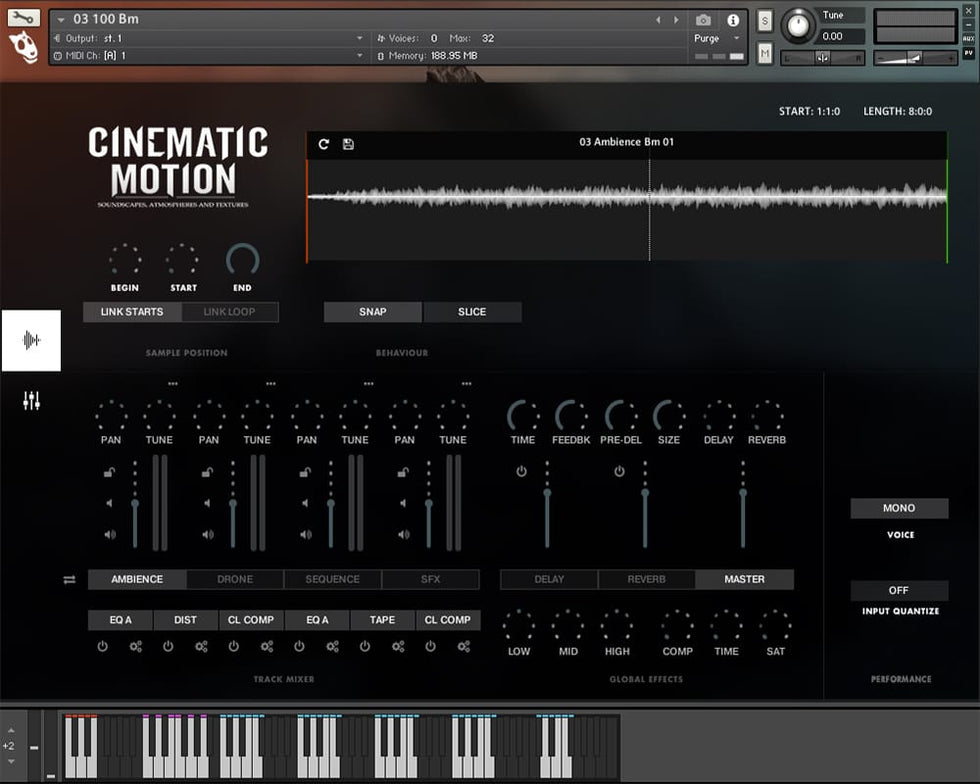Viewport: 980px width, 784px height.
Task: Click the TIME delay fader handle
Action: pos(547,493)
